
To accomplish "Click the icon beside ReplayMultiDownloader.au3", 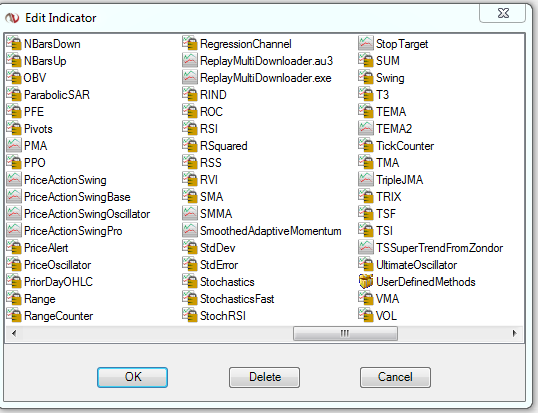I will pyautogui.click(x=190, y=61).
